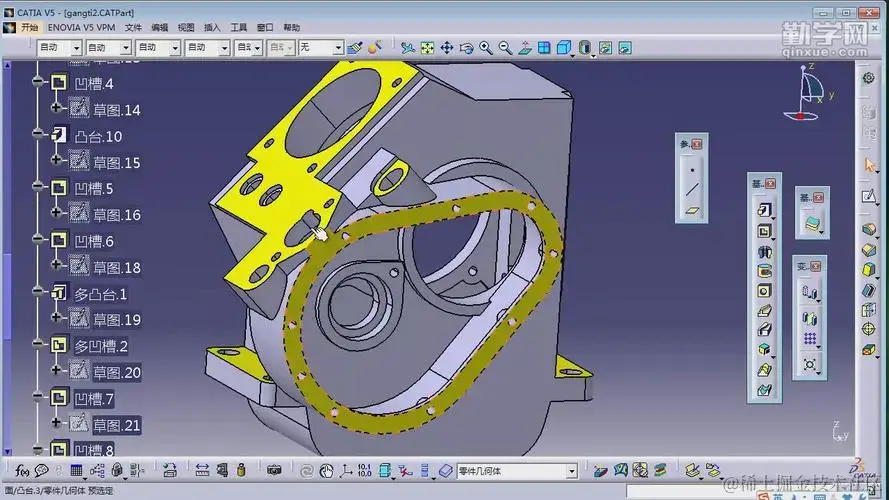Collapse the 多凸台.1 node
The width and height of the screenshot is (889, 500).
coord(37,291)
